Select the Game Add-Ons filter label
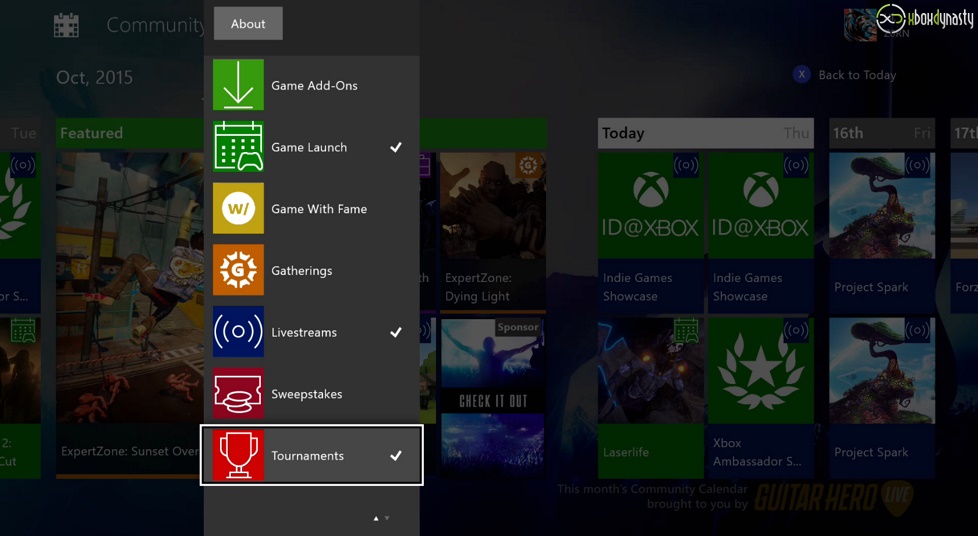The height and width of the screenshot is (536, 978). (314, 85)
